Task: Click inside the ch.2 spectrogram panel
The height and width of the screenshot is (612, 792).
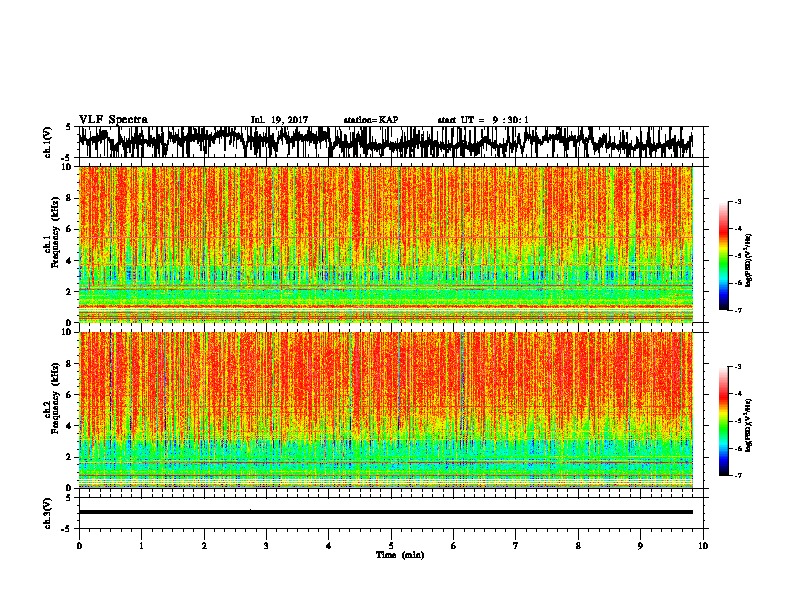Action: pos(386,410)
